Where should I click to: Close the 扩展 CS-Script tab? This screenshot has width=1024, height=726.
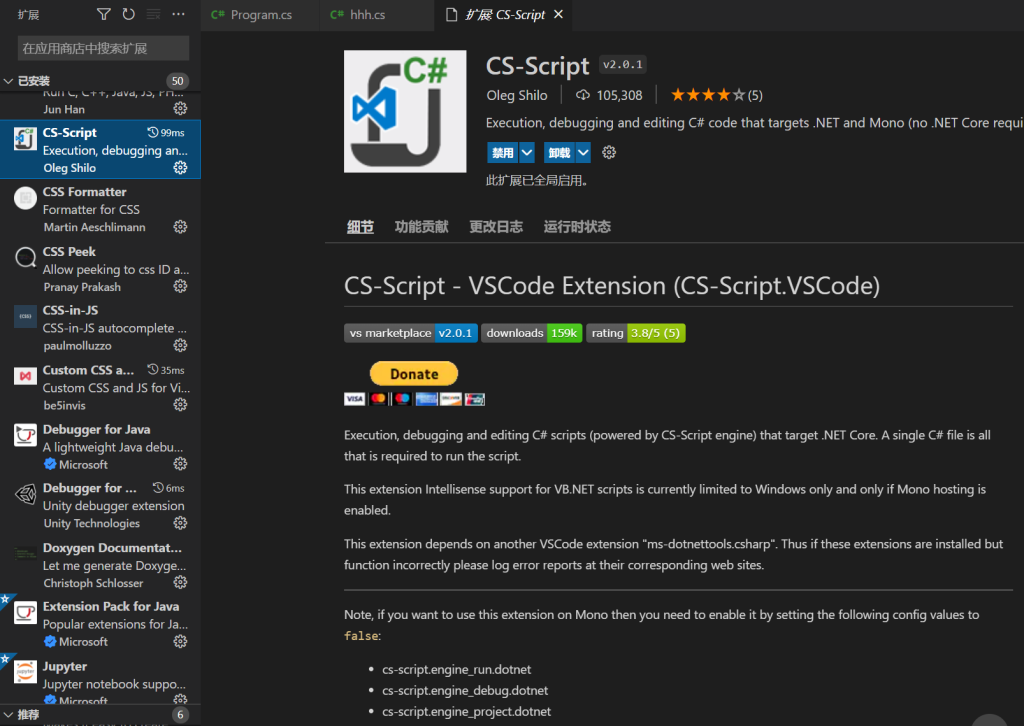coord(558,14)
